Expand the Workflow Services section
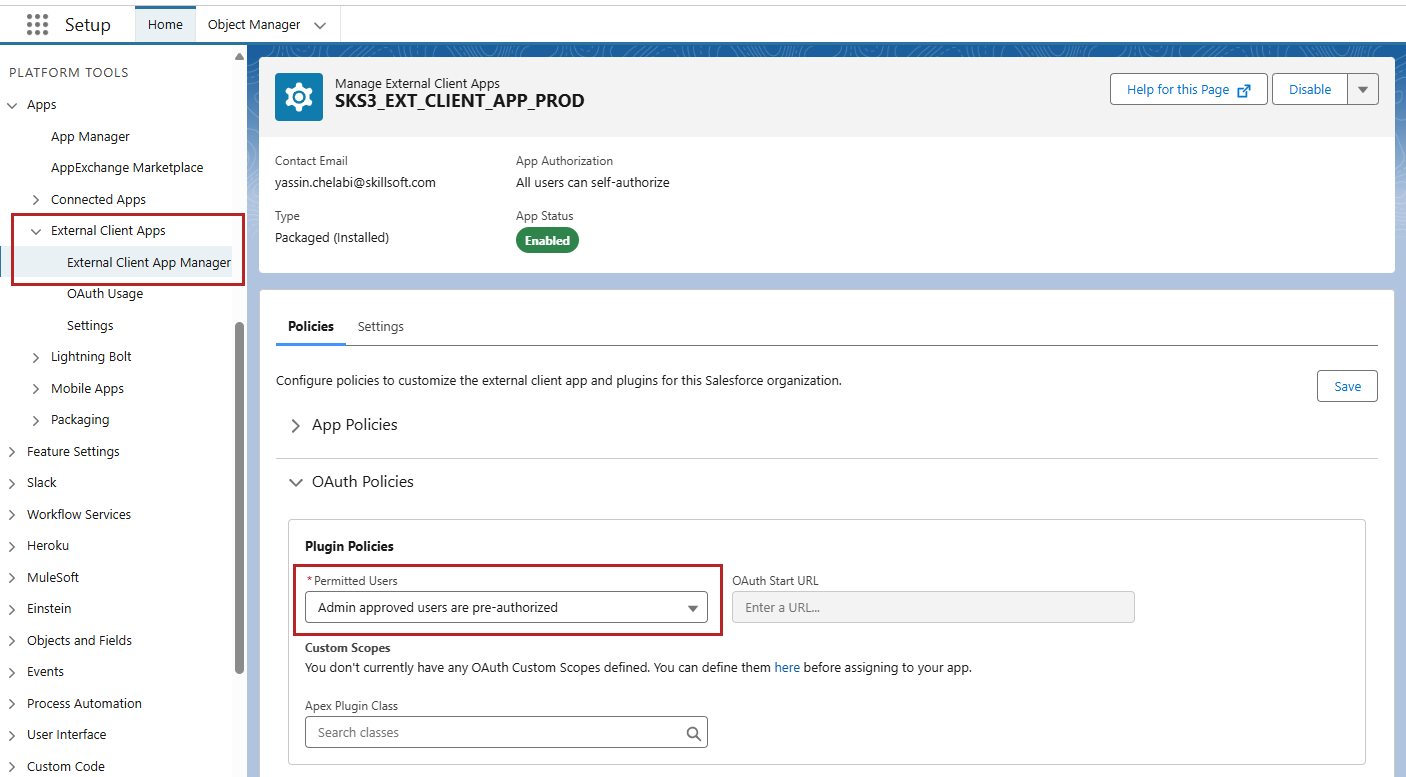This screenshot has width=1406, height=777. 12,515
